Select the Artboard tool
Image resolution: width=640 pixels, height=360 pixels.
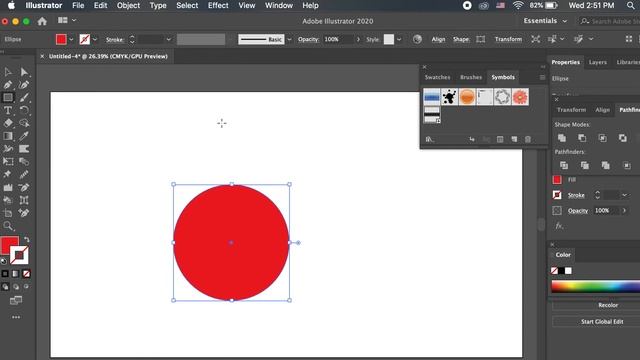pos(8,213)
